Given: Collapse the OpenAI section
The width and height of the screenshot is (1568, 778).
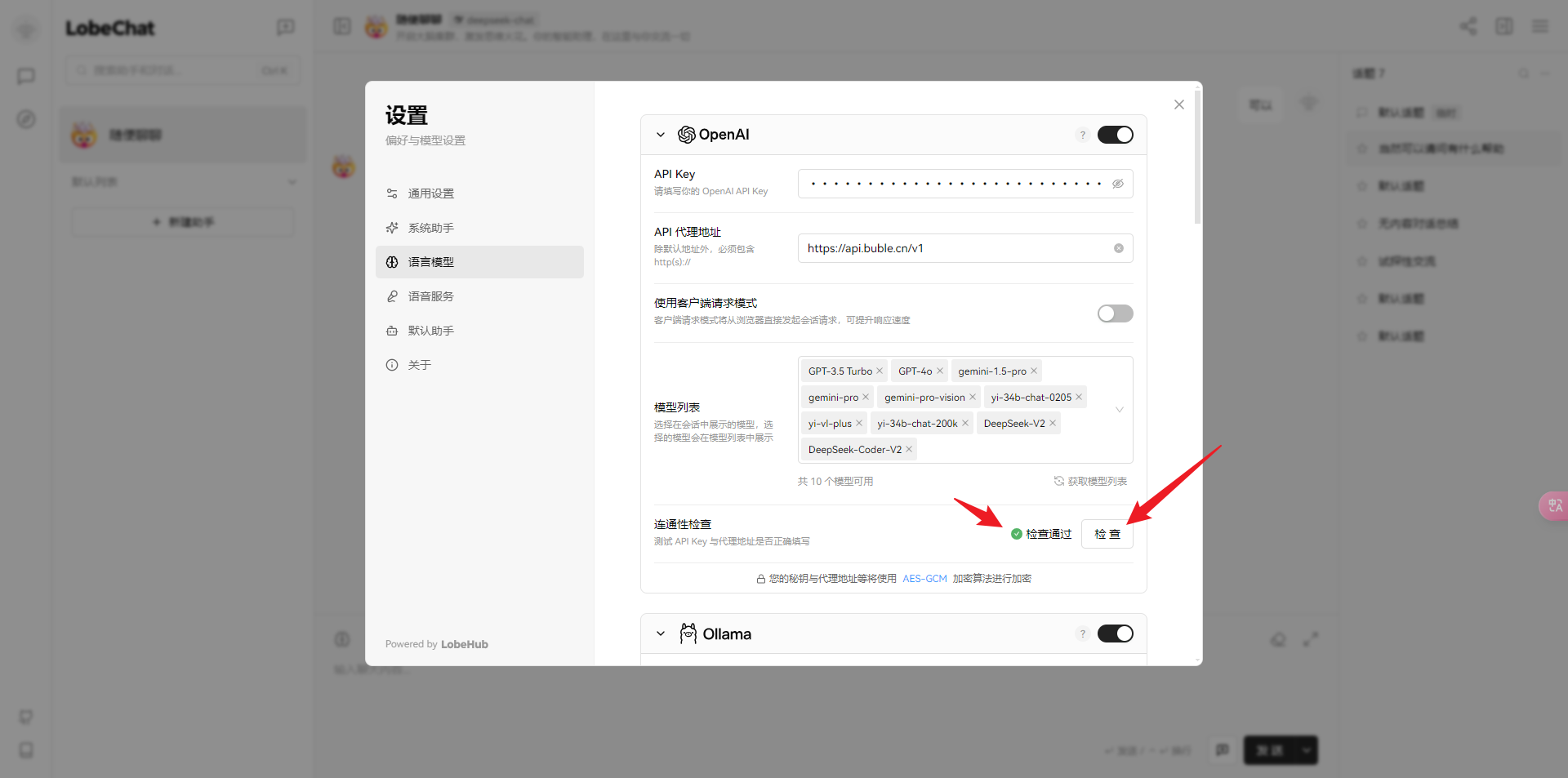Looking at the screenshot, I should (661, 135).
